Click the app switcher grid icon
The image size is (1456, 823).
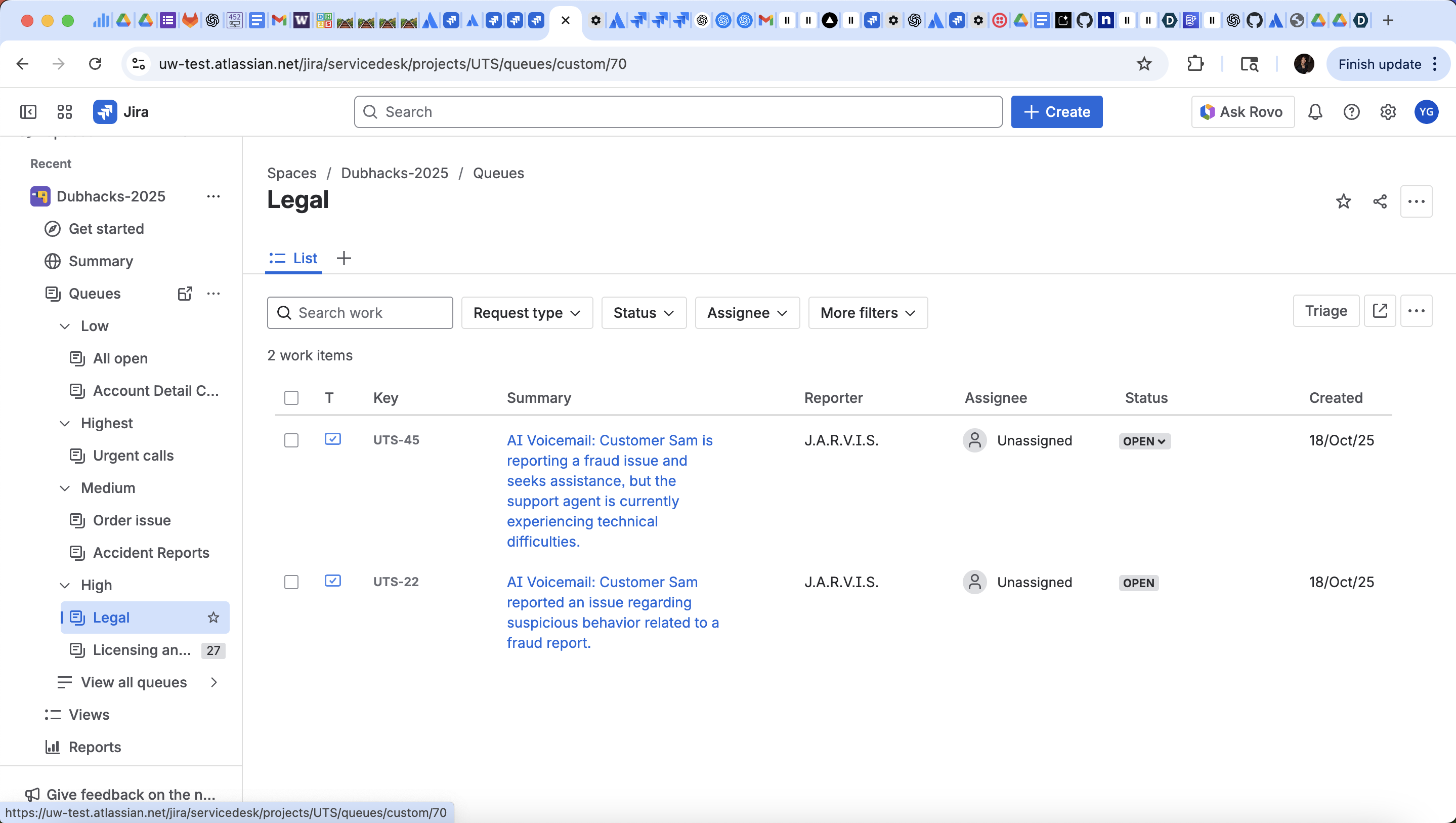(64, 112)
